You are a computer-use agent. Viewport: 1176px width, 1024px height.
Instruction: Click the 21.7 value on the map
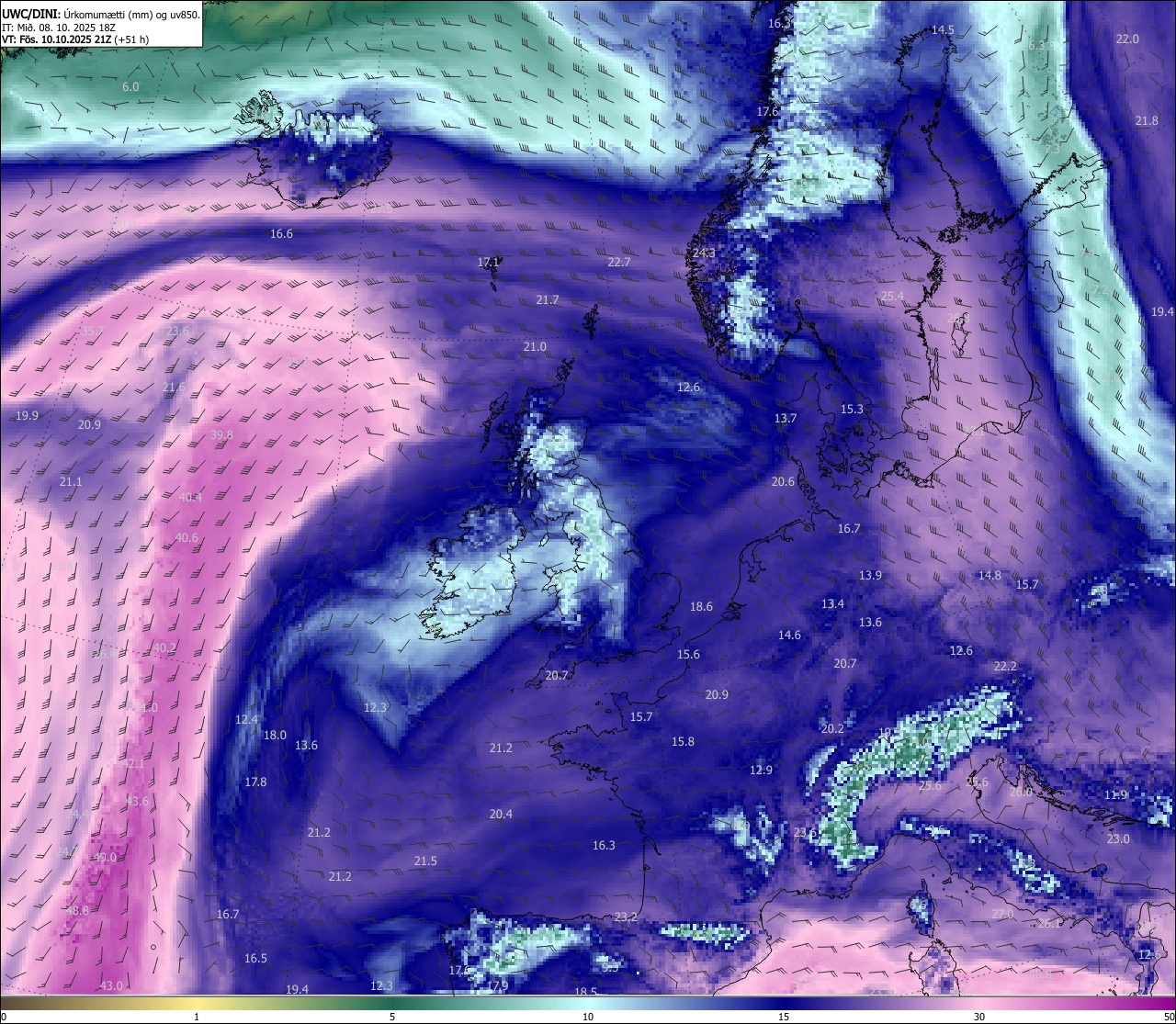coord(548,300)
